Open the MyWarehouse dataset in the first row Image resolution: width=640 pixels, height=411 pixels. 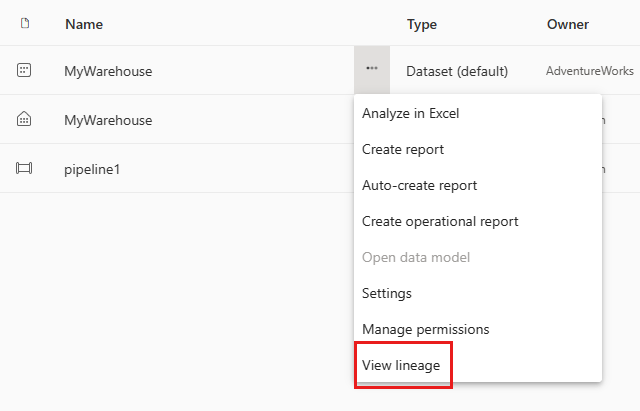108,71
